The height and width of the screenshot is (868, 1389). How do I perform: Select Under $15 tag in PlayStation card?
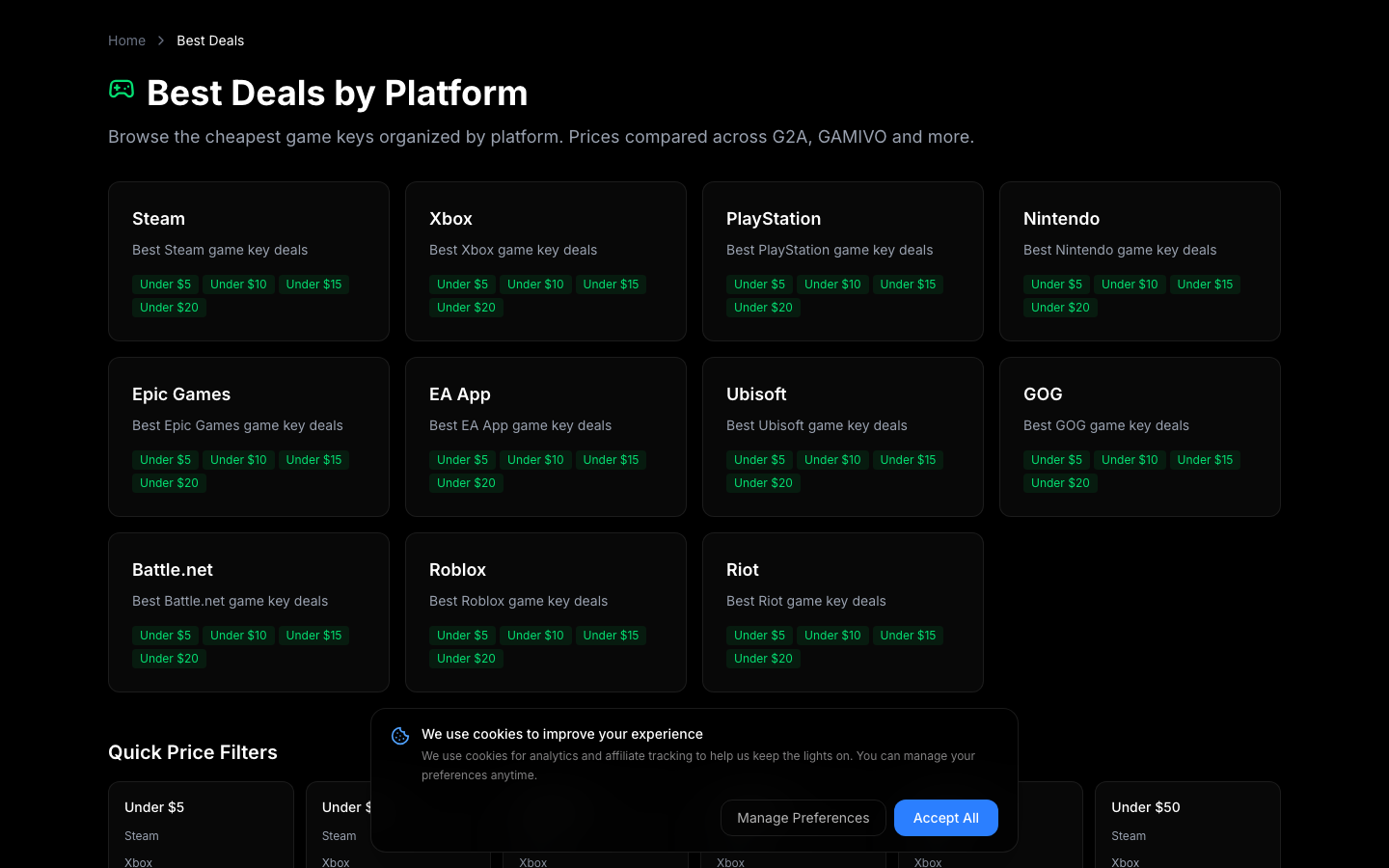[908, 285]
